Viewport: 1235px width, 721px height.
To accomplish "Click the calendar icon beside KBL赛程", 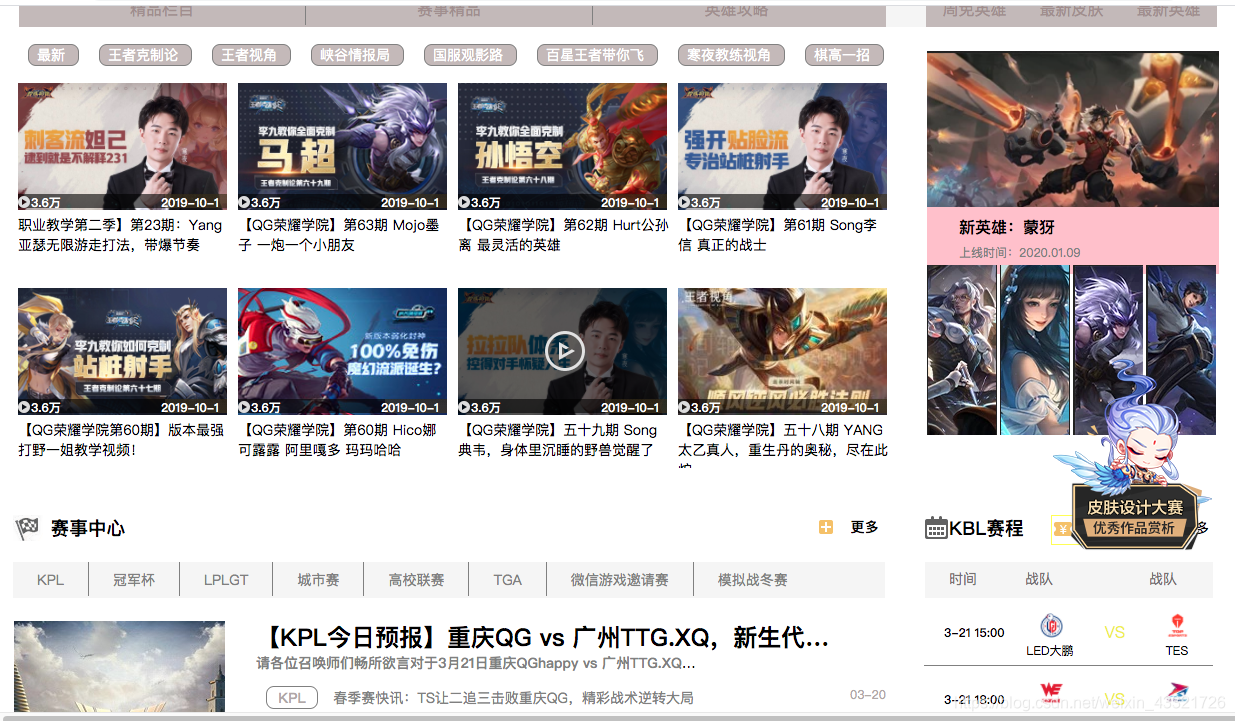I will coord(936,528).
